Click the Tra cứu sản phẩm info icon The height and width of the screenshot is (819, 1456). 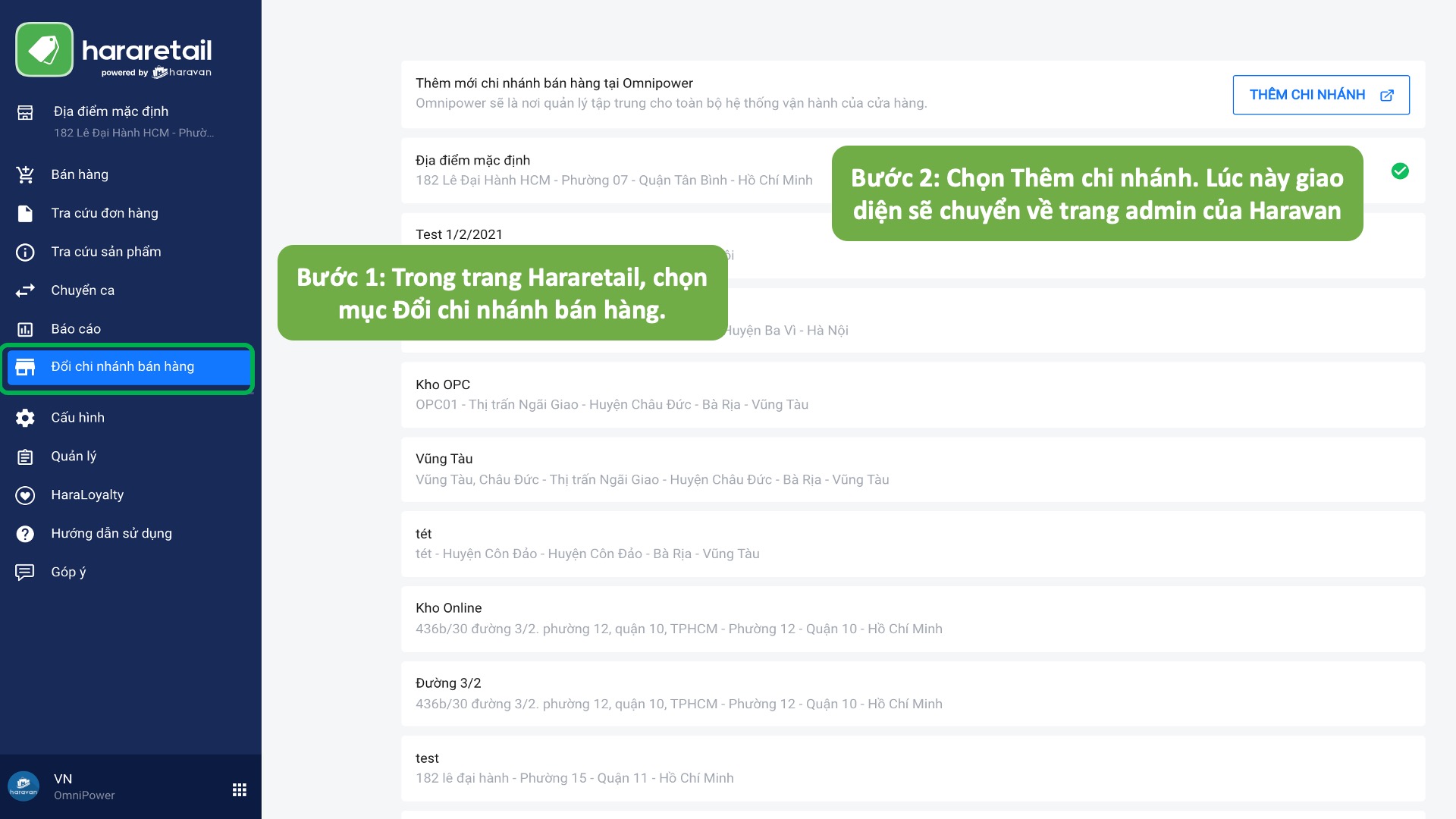[x=25, y=252]
